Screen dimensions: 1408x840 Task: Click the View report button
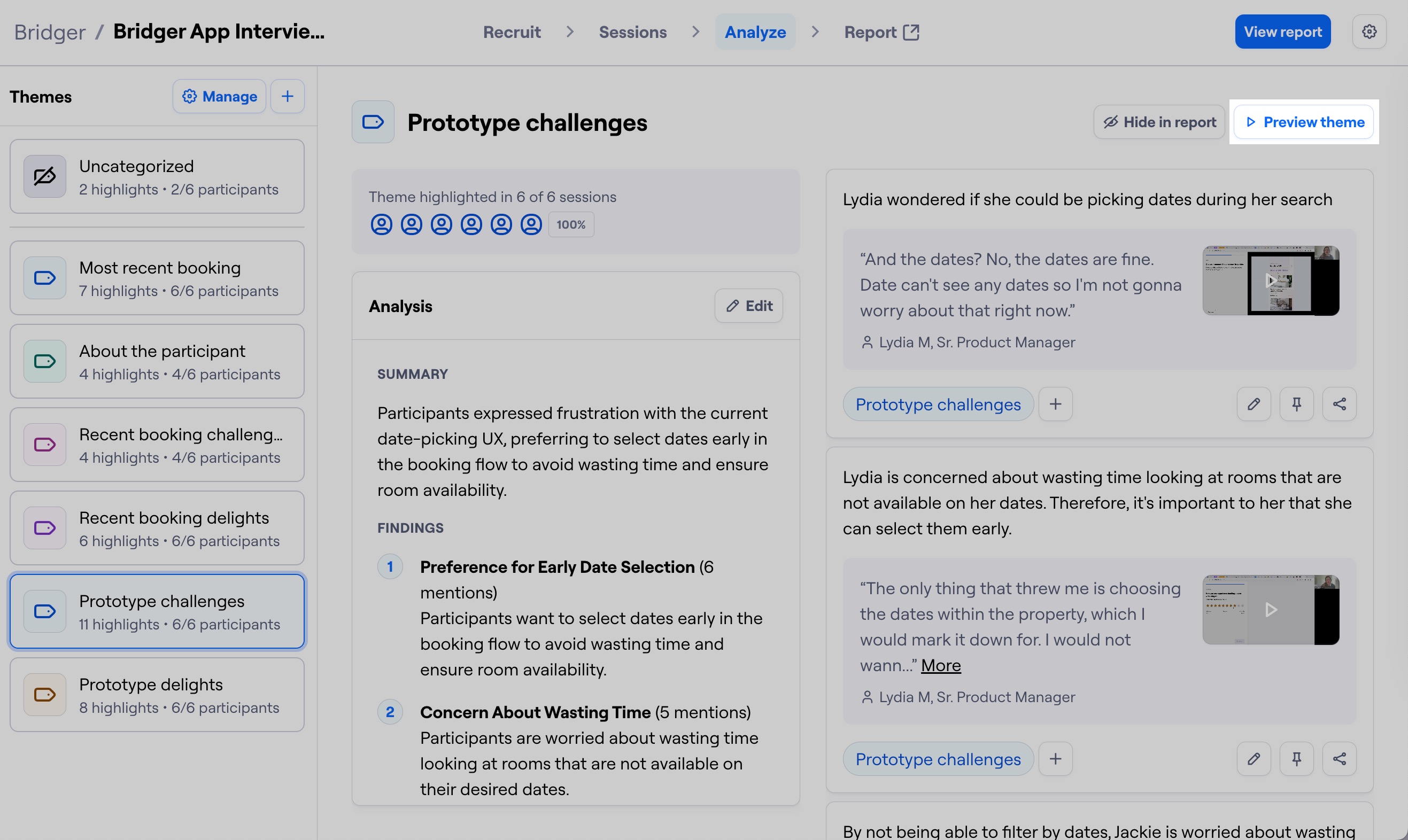click(x=1282, y=32)
